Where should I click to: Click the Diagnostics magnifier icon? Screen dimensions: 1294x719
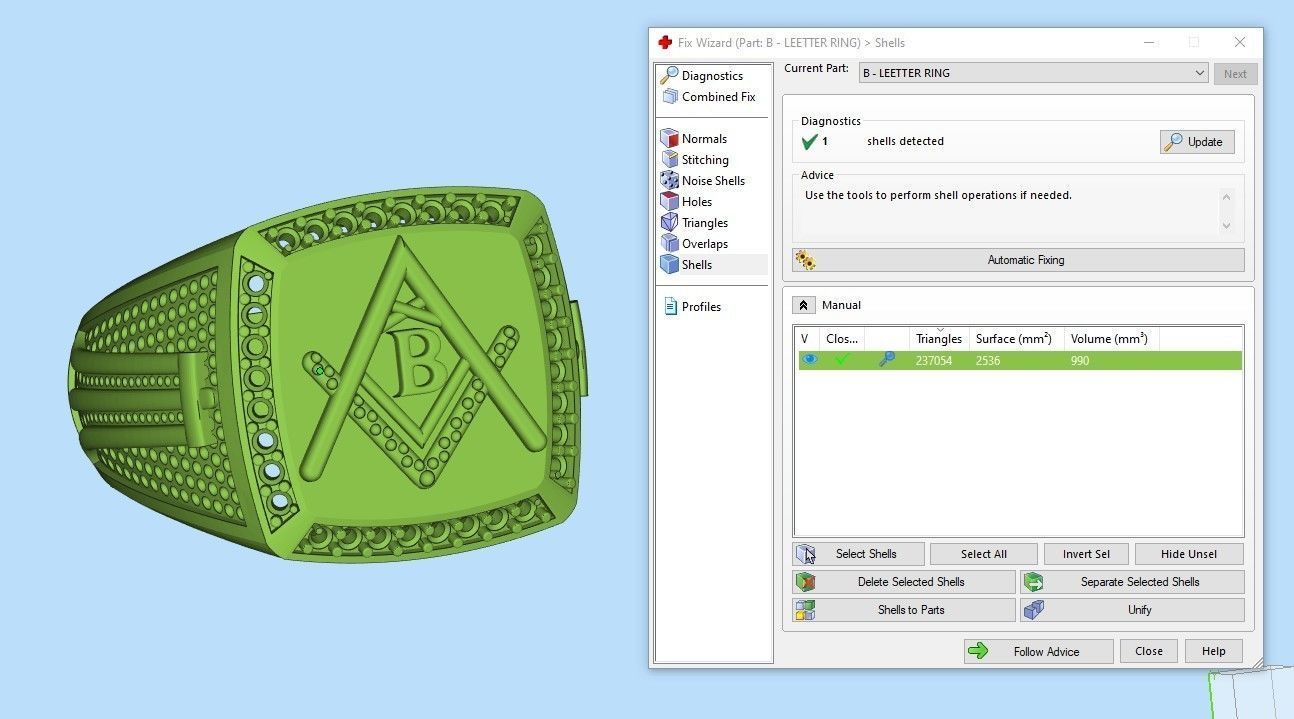[x=670, y=75]
